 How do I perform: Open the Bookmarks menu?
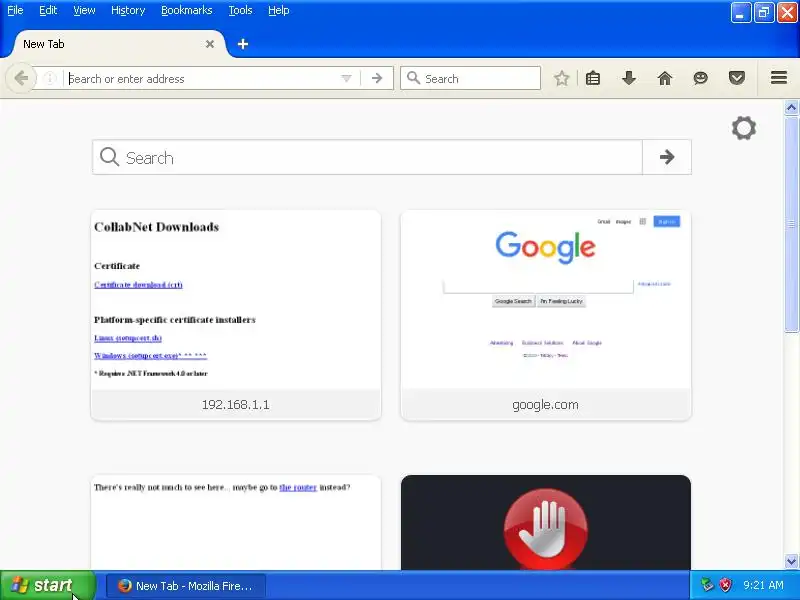(x=187, y=10)
